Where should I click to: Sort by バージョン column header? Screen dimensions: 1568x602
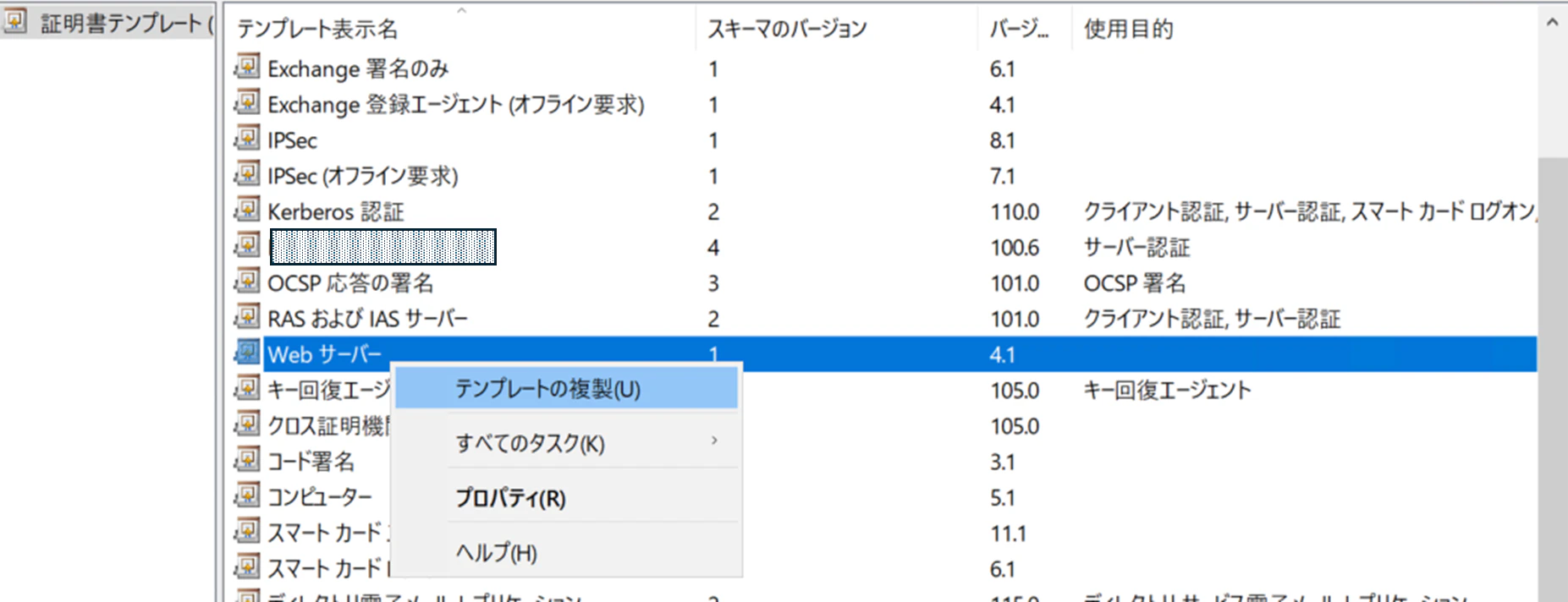click(x=1024, y=29)
